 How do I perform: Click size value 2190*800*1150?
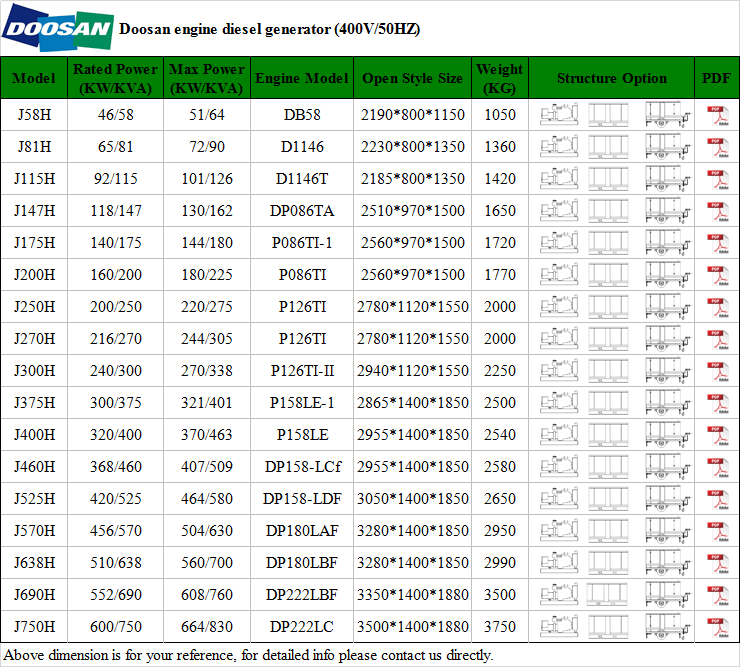click(413, 115)
